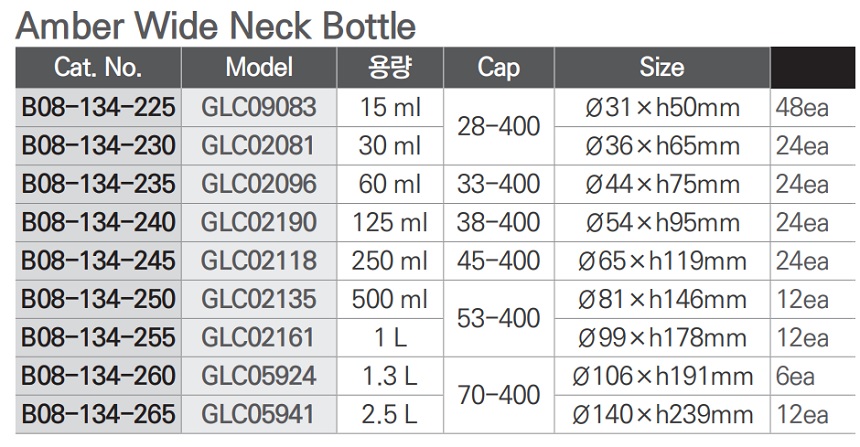The image size is (860, 447).
Task: Click the Model column header
Action: point(258,68)
